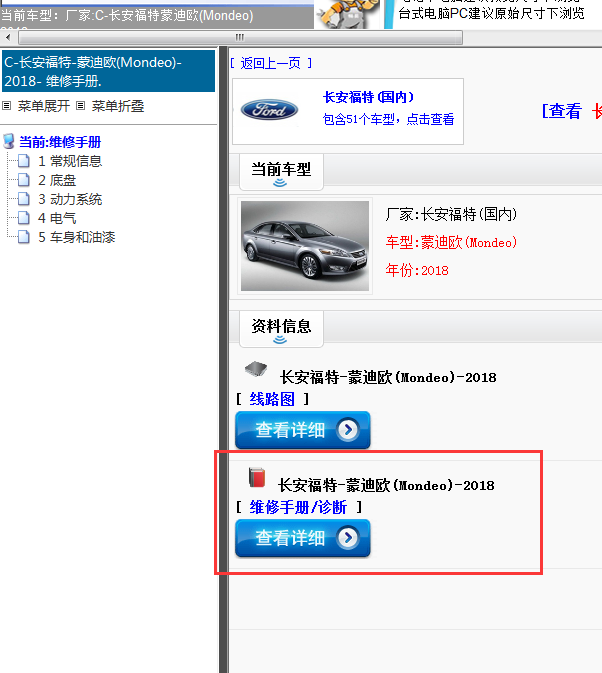Click 查看详细 button under 线路图
The height and width of the screenshot is (673, 602).
(x=303, y=430)
